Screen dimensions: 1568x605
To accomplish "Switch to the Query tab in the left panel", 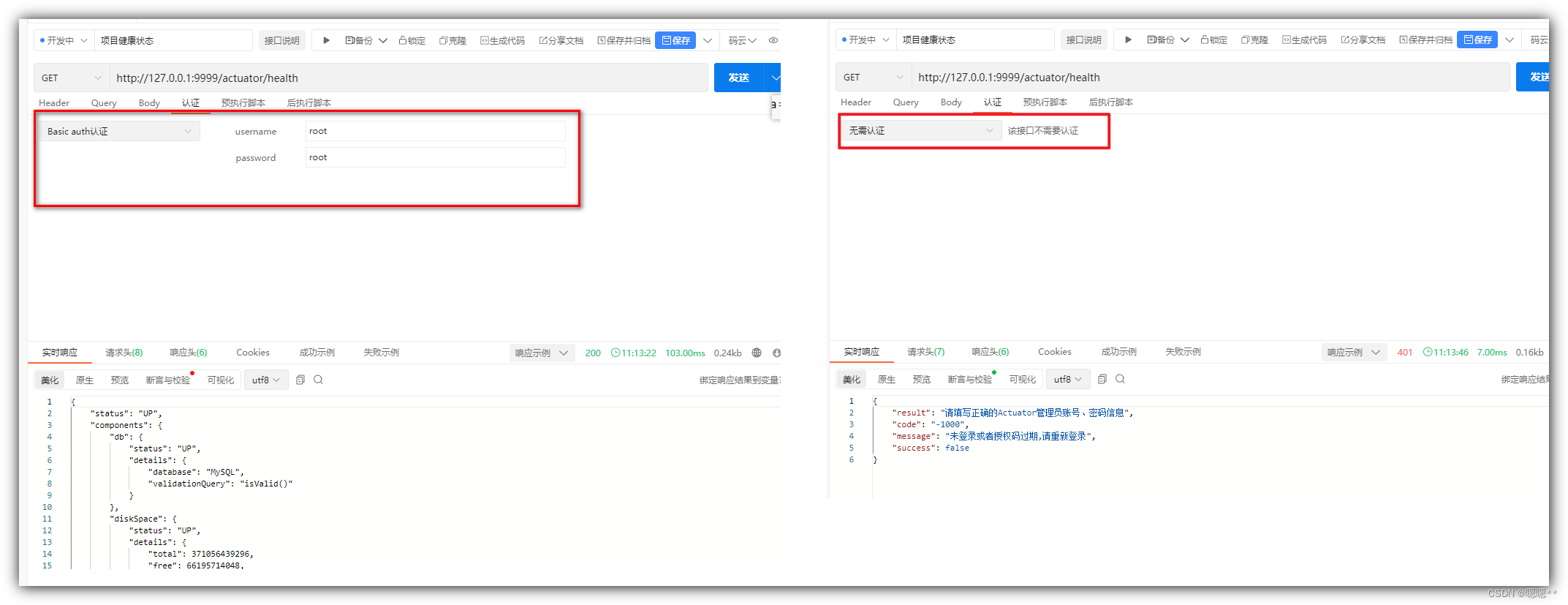I will 104,103.
